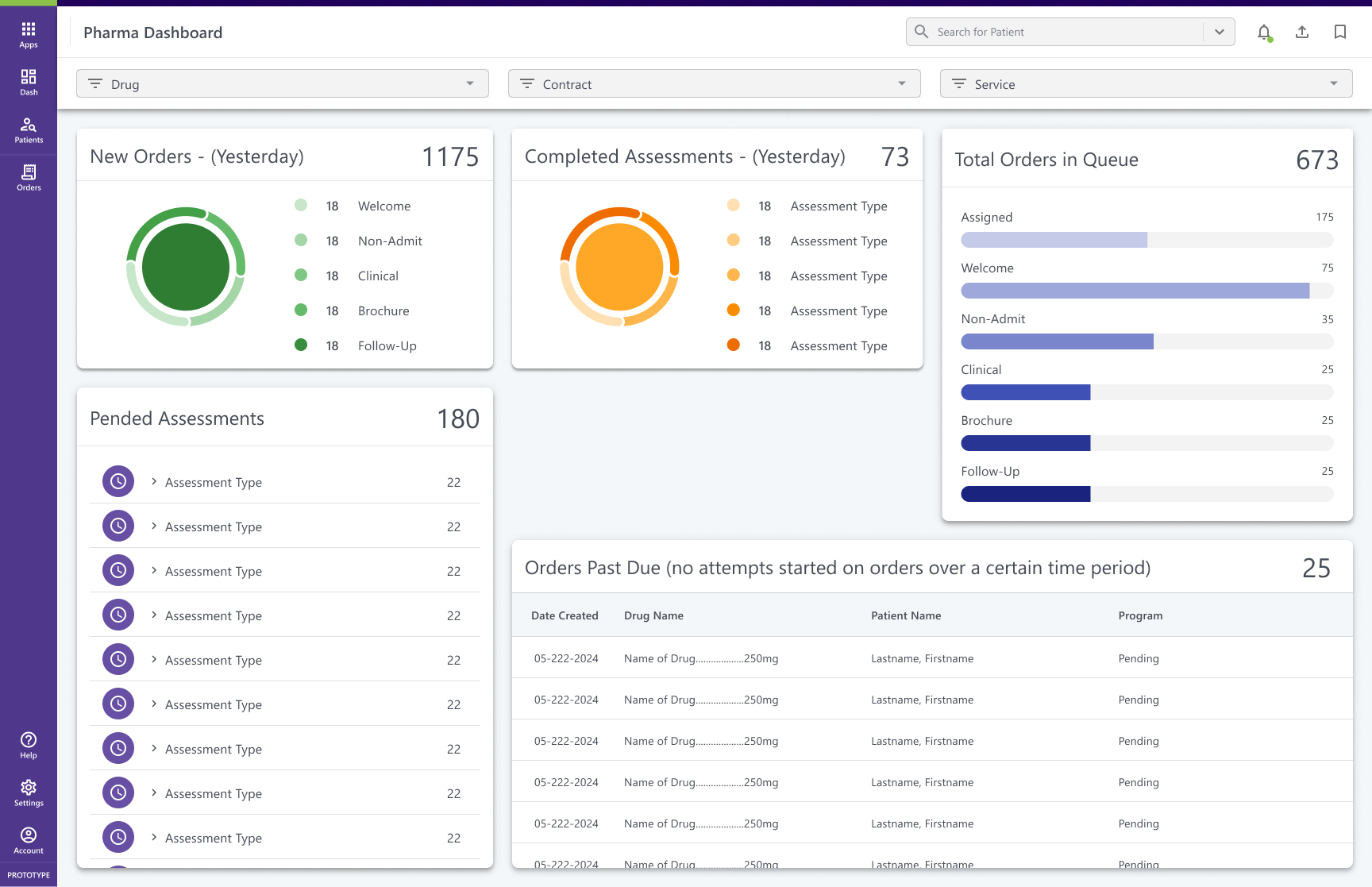The width and height of the screenshot is (1372, 887).
Task: Open Settings gear in the sidebar
Action: click(29, 793)
